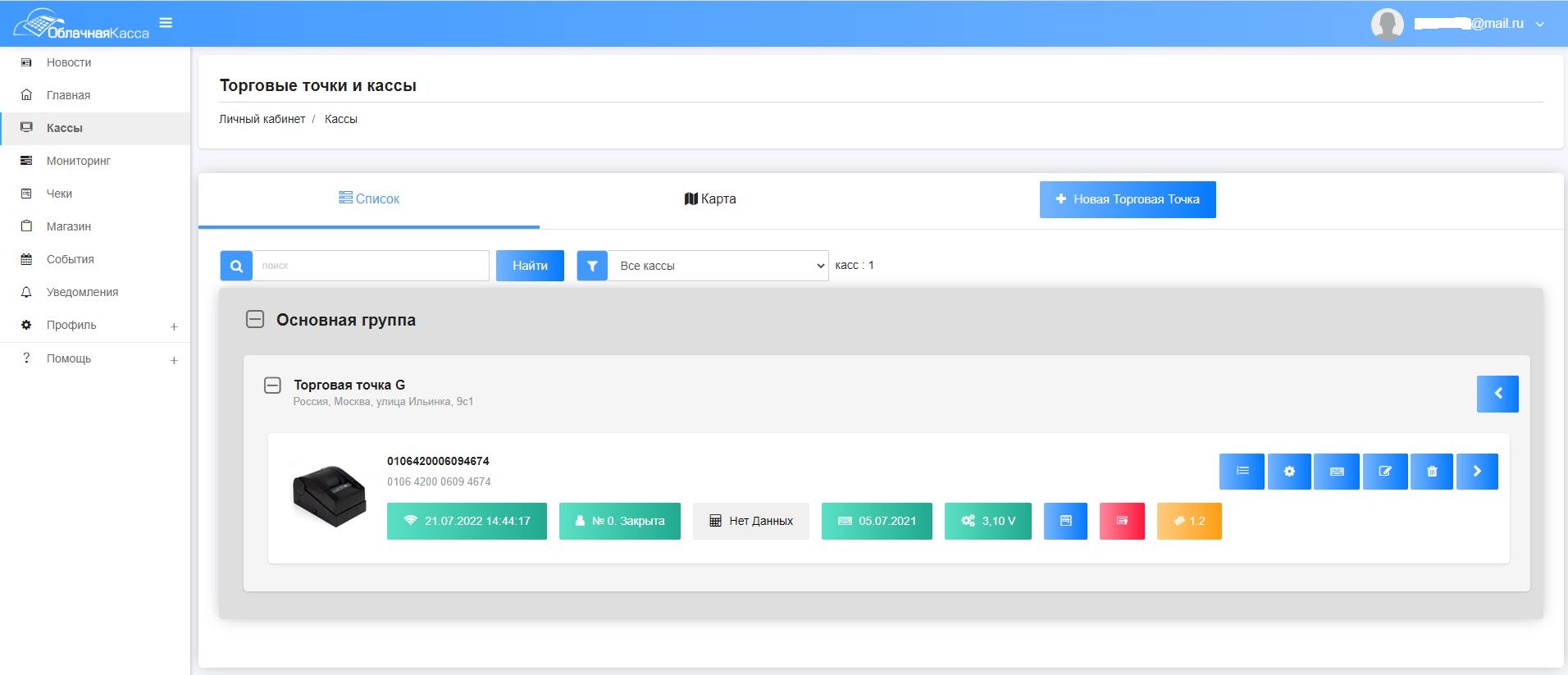Switch to the Карта tab
Screen dimensions: 1568x675
710,199
